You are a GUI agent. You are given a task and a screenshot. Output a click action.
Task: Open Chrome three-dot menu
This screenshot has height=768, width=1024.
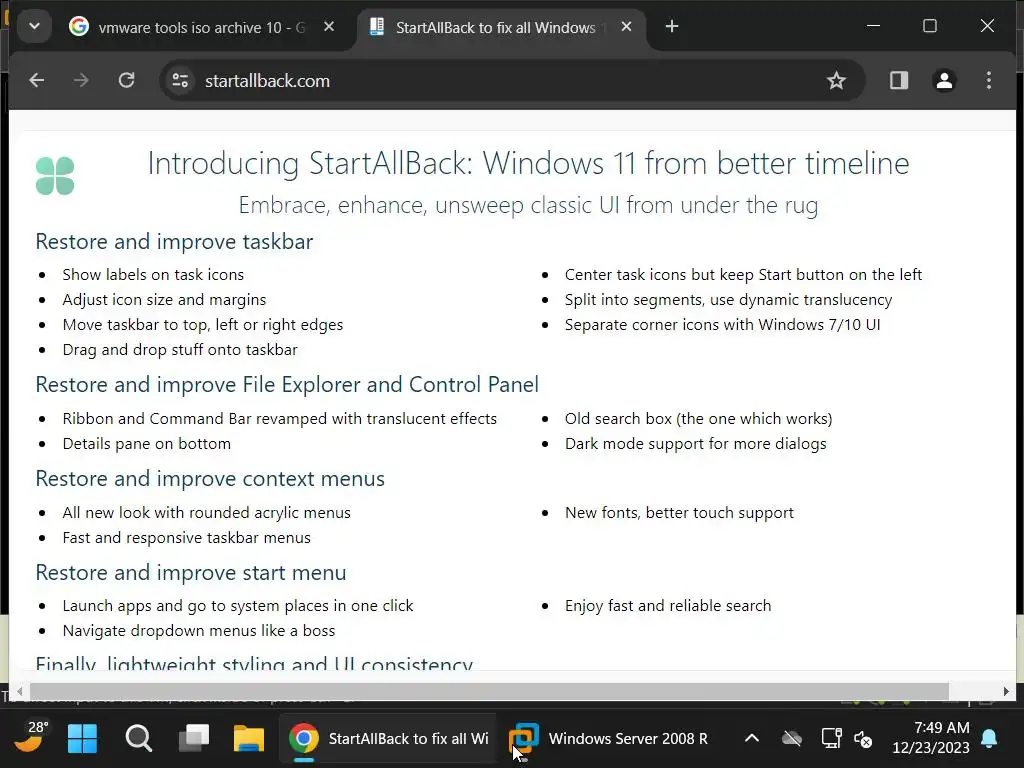tap(989, 80)
